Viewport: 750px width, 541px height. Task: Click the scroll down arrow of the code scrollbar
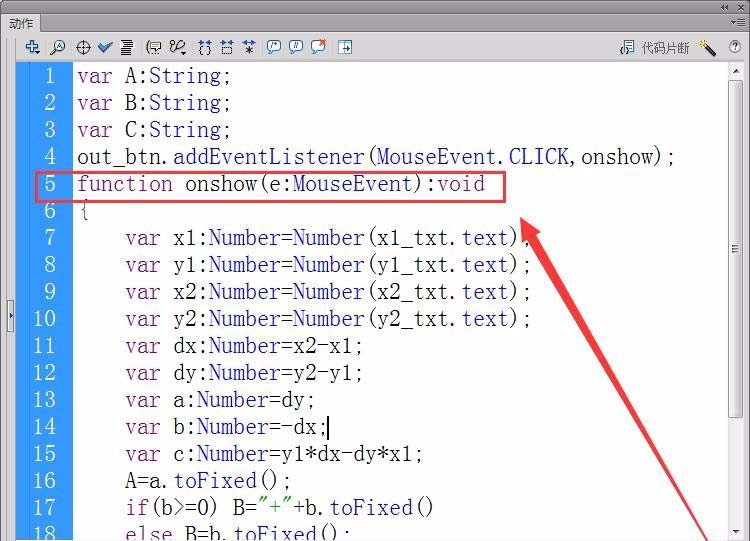click(736, 532)
